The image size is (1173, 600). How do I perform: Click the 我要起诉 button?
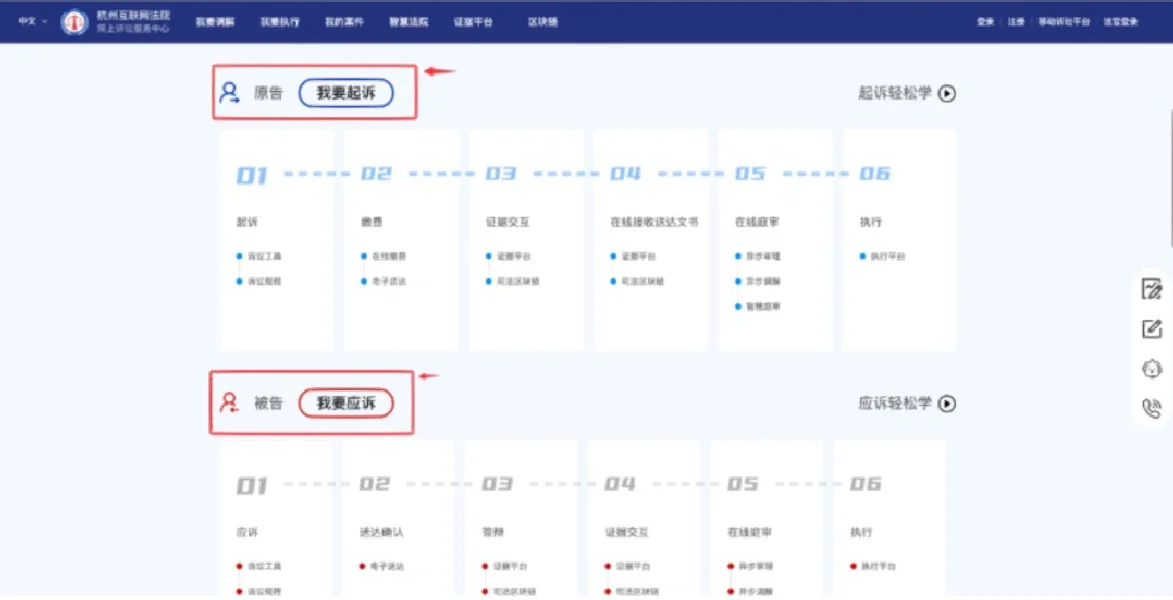tap(346, 93)
